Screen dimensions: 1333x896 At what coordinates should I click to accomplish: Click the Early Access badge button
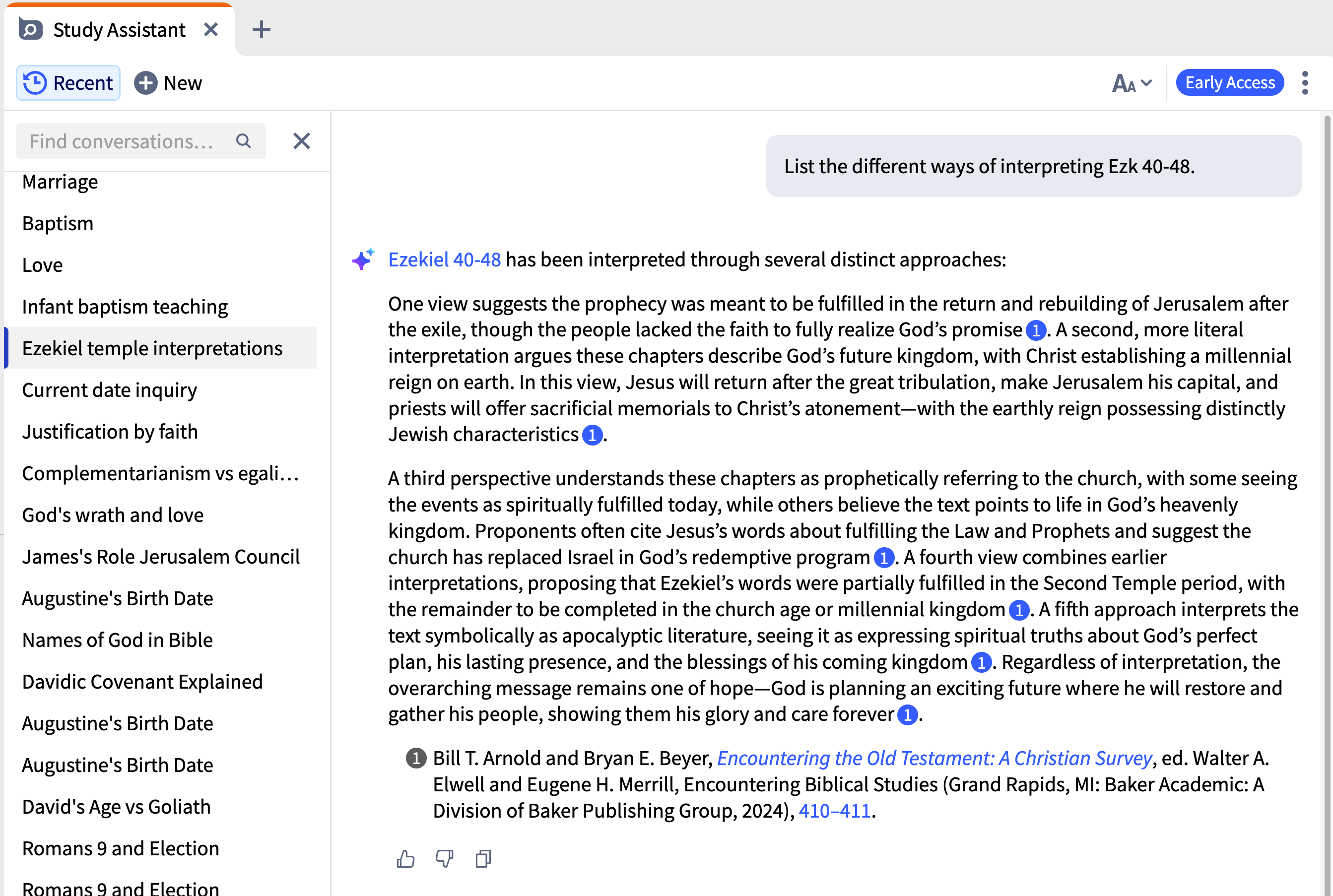pos(1230,83)
